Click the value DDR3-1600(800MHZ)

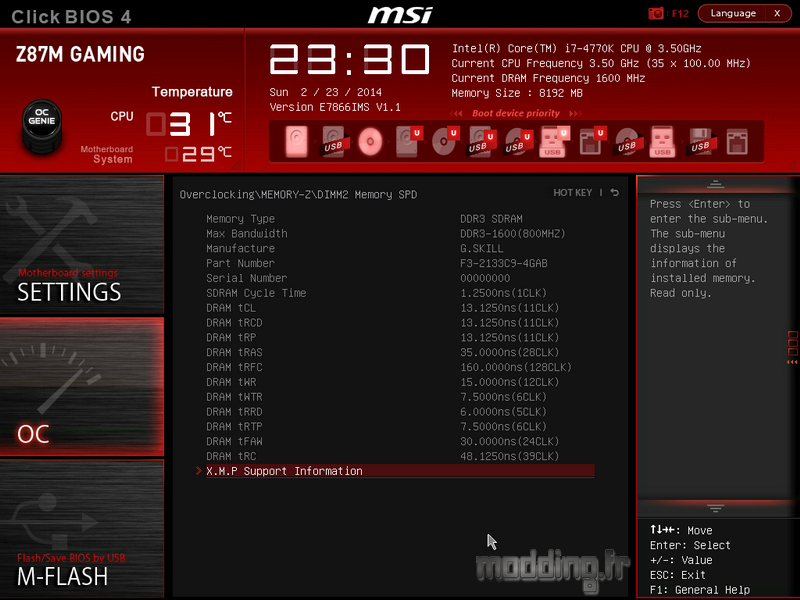513,234
